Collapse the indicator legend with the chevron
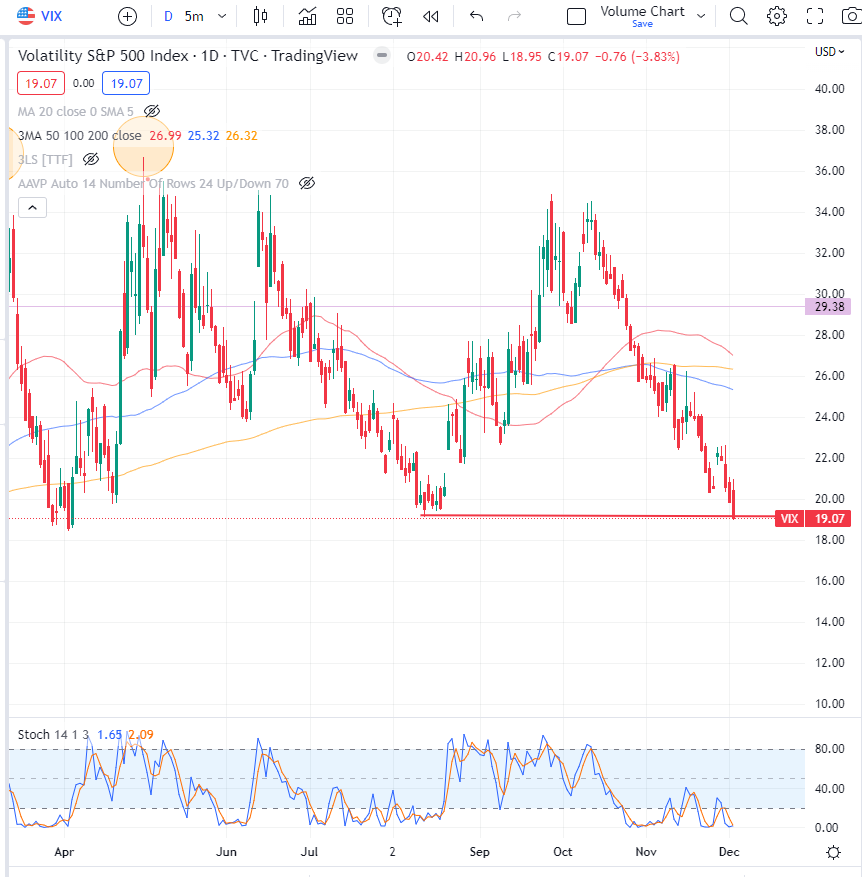 pos(32,208)
